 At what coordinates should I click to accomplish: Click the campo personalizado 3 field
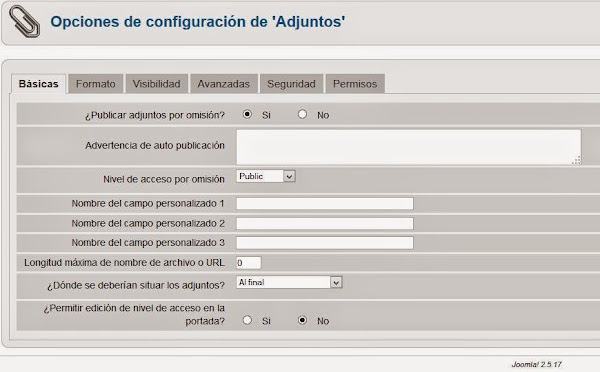(324, 243)
